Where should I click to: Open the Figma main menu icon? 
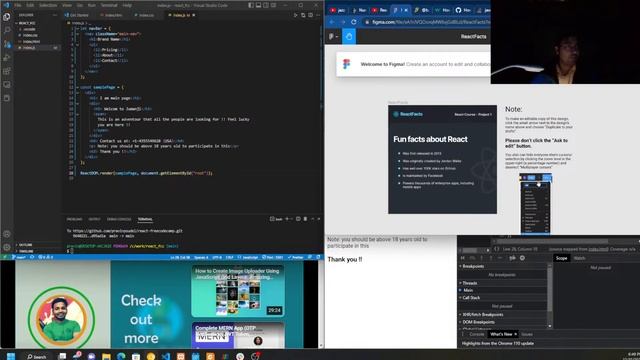click(333, 36)
